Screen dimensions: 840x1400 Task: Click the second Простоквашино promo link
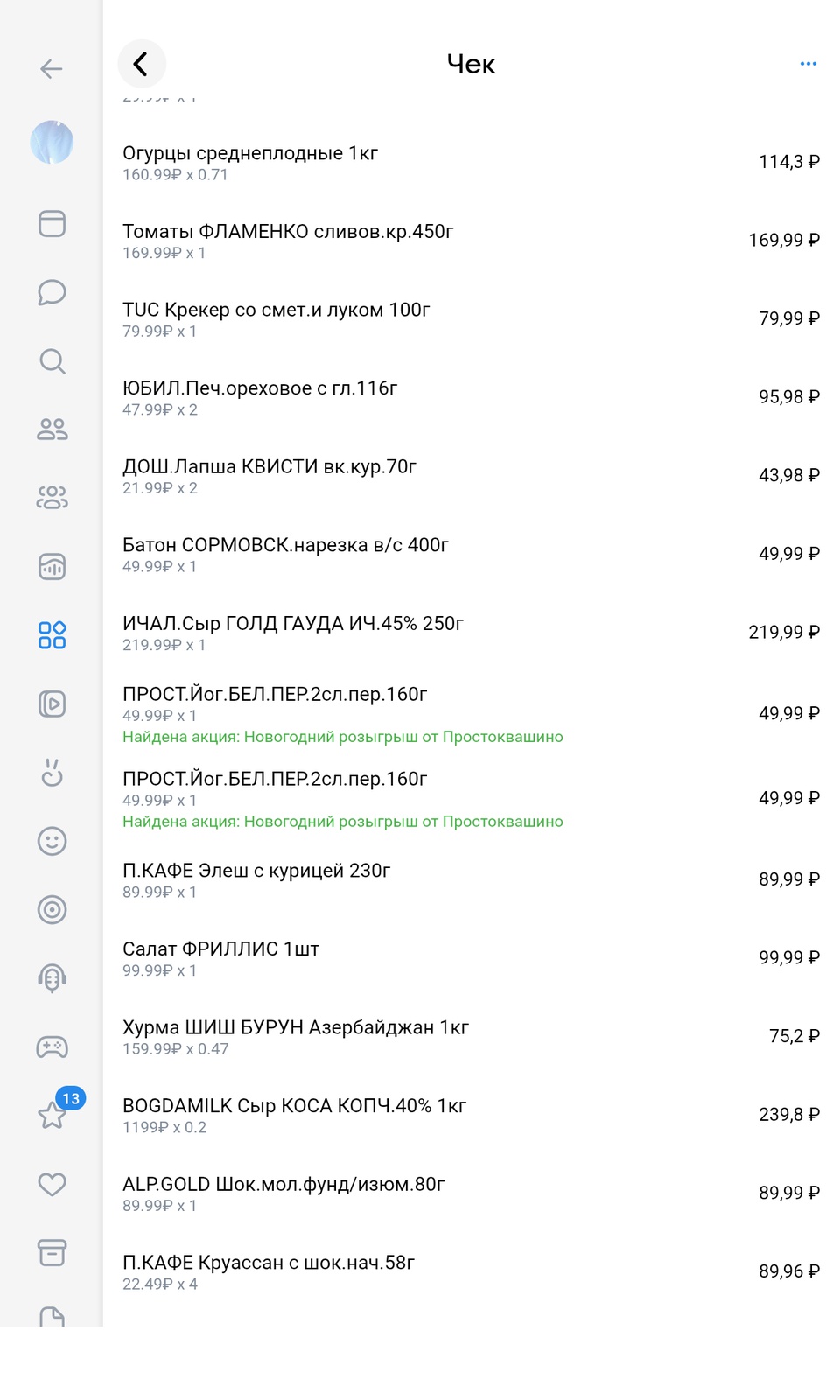(342, 822)
